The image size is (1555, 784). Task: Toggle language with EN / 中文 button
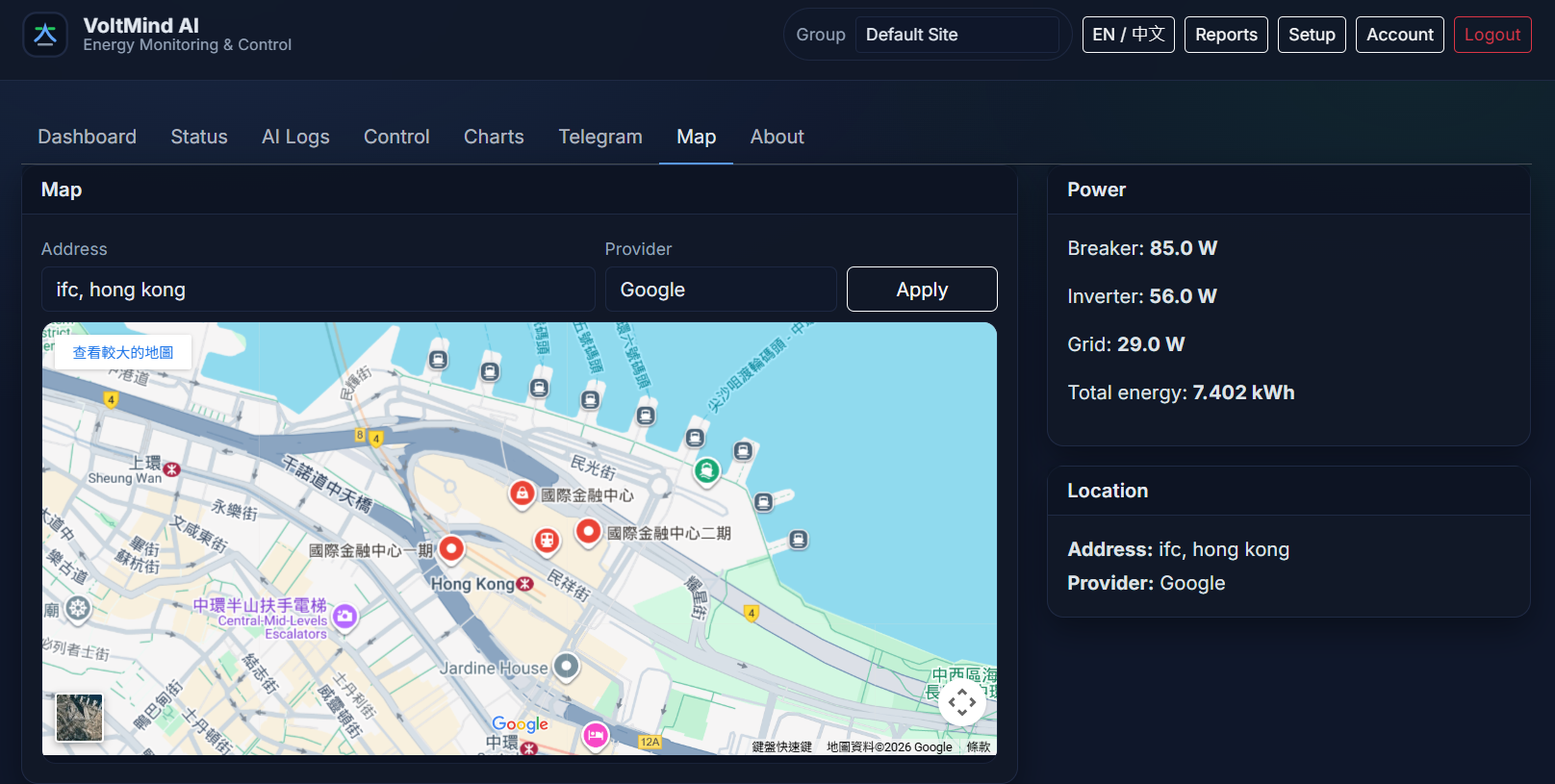tap(1128, 35)
